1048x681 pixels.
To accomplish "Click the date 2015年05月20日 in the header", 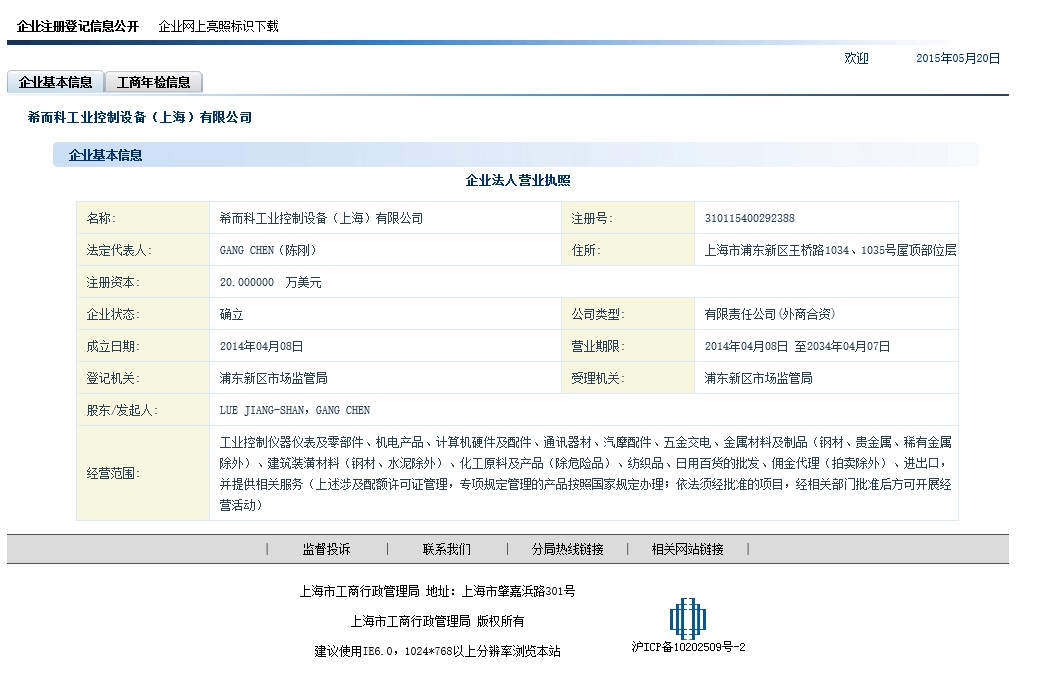I will (958, 58).
